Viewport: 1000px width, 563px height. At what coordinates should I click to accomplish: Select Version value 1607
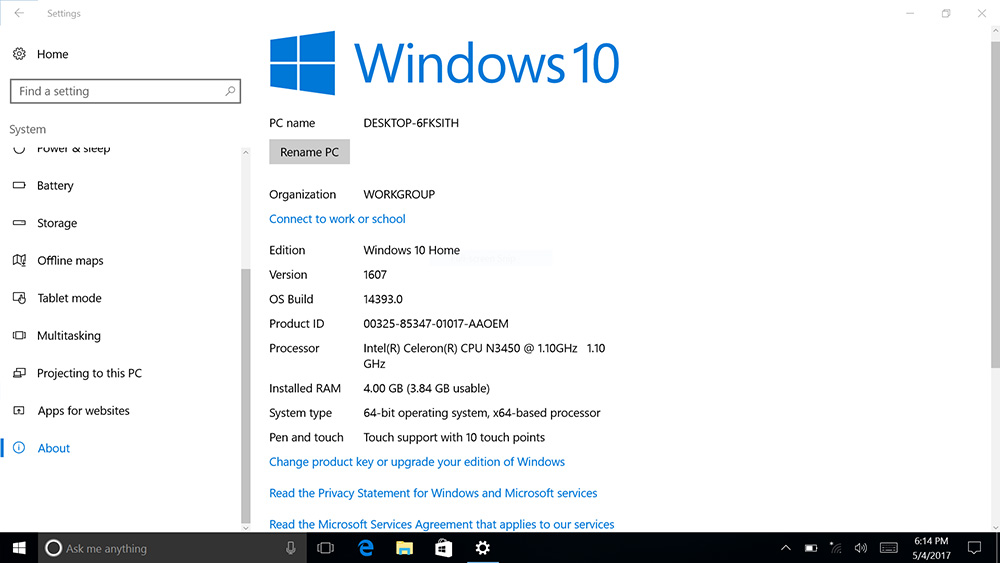click(375, 275)
